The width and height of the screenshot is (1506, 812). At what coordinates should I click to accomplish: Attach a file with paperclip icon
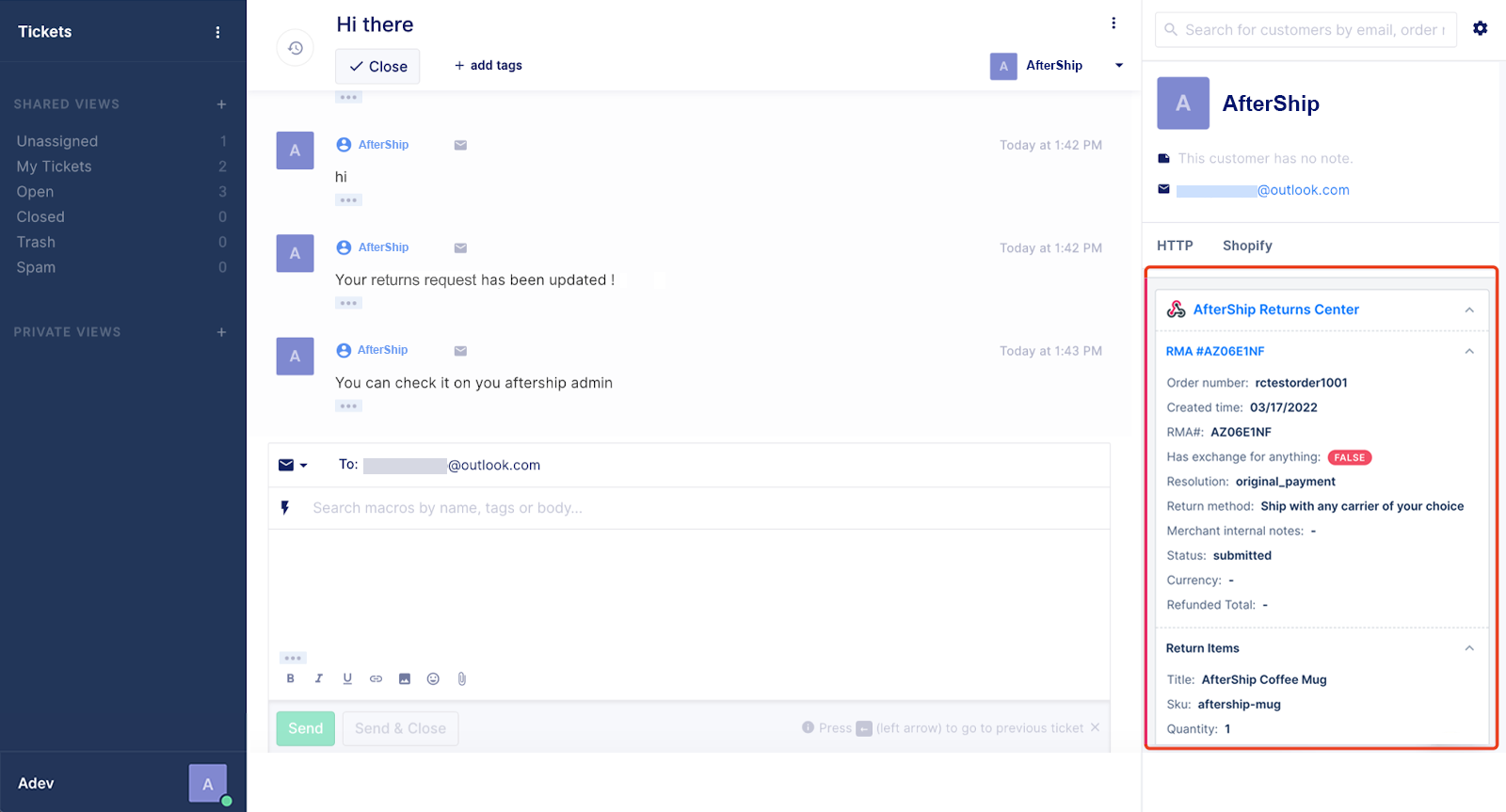462,678
